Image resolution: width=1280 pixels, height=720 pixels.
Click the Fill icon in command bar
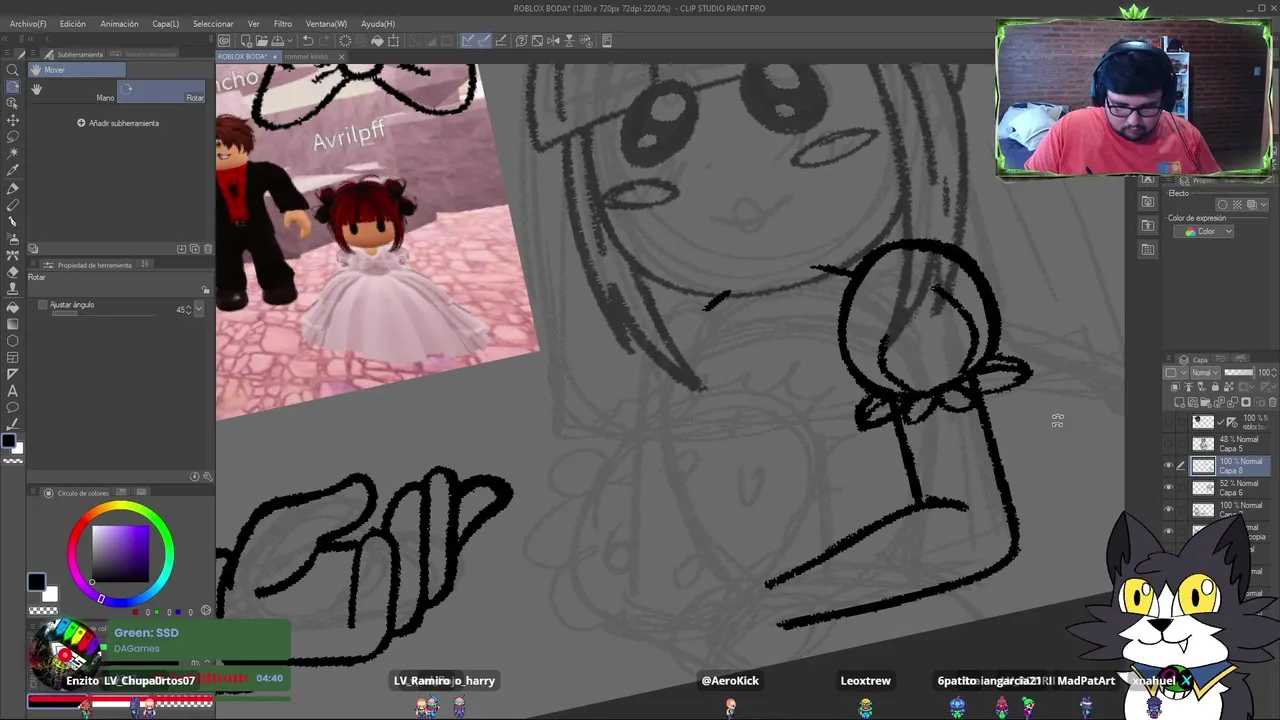(377, 41)
